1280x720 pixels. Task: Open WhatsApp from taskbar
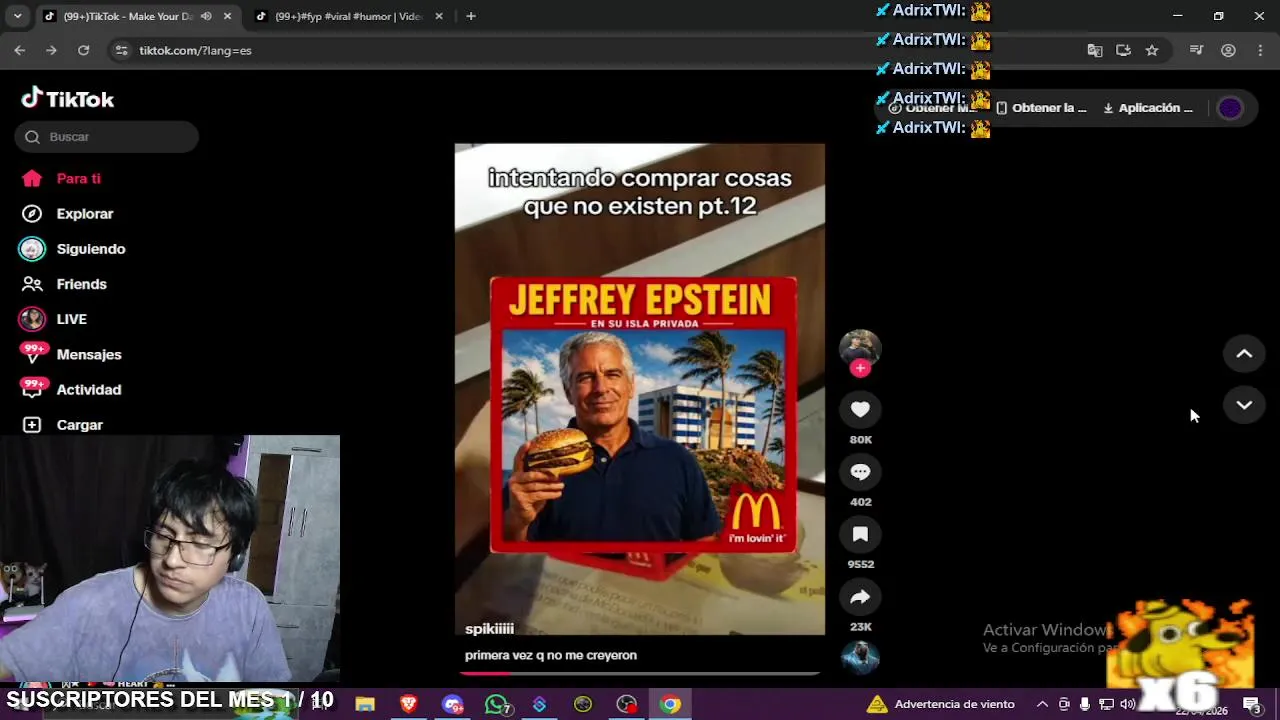[x=497, y=704]
